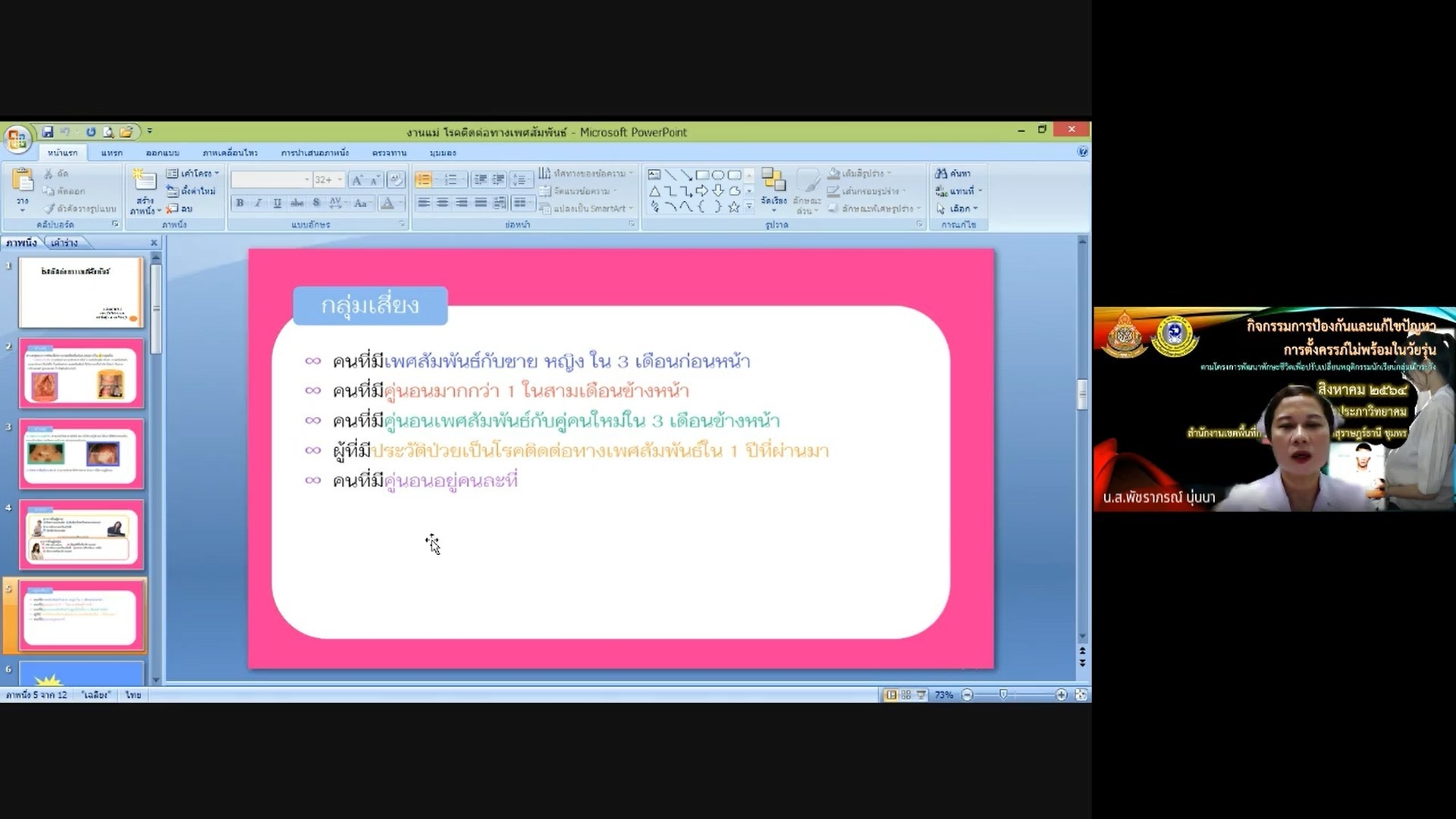The width and height of the screenshot is (1456, 819).
Task: Toggle Bold formatting
Action: (x=240, y=202)
